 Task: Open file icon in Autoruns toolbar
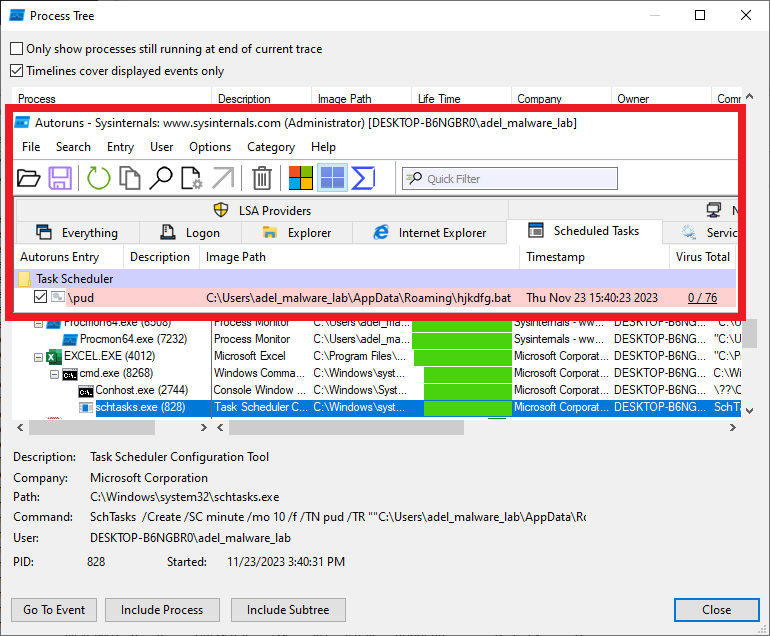pyautogui.click(x=28, y=178)
